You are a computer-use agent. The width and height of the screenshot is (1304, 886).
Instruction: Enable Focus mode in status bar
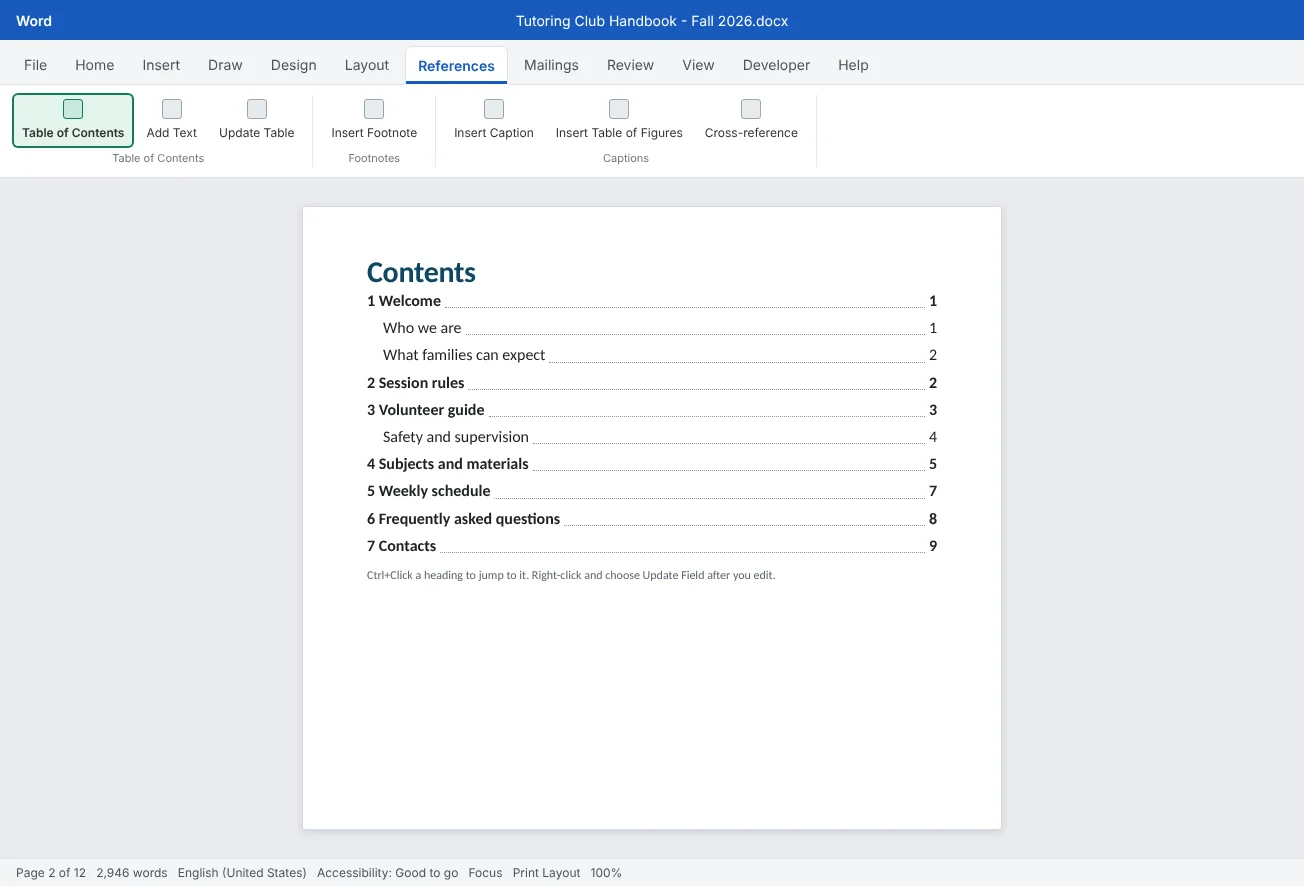coord(485,873)
